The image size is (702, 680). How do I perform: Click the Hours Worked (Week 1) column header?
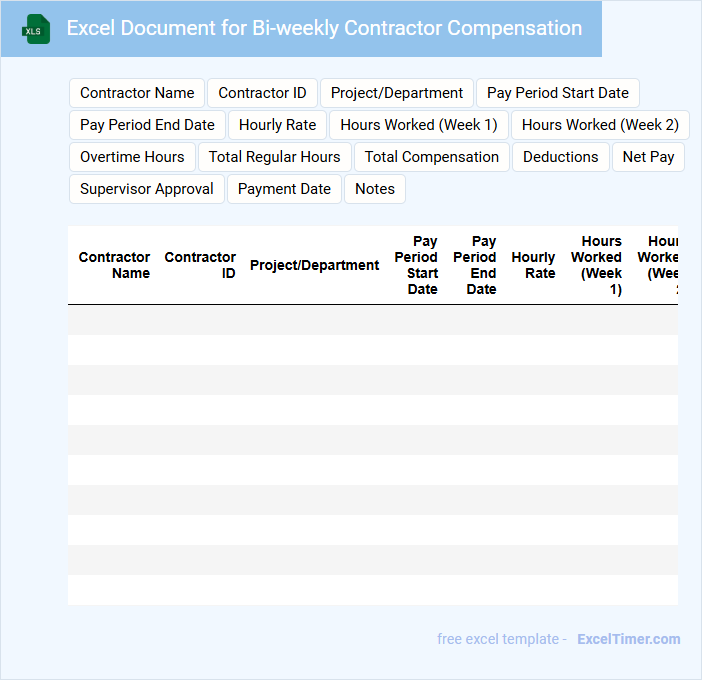[596, 265]
